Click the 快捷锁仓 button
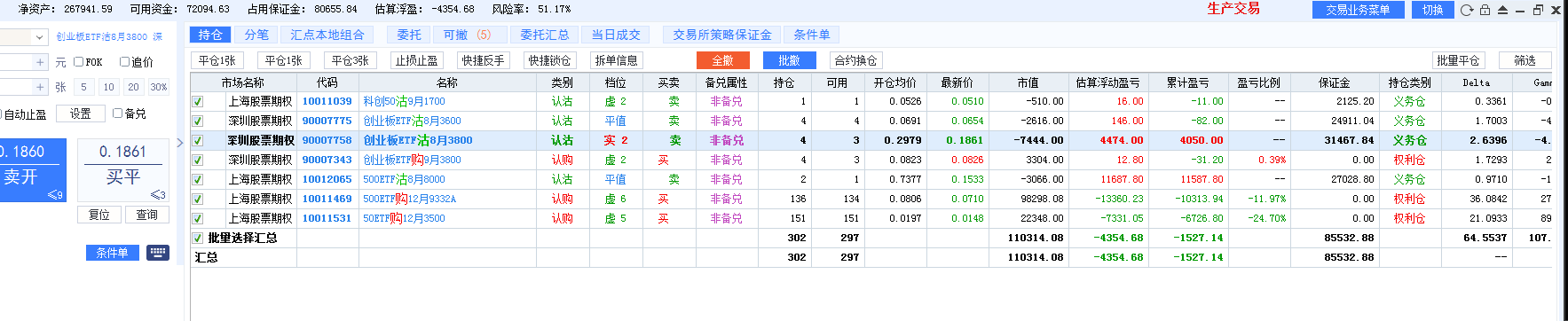1568x321 pixels. 549,60
